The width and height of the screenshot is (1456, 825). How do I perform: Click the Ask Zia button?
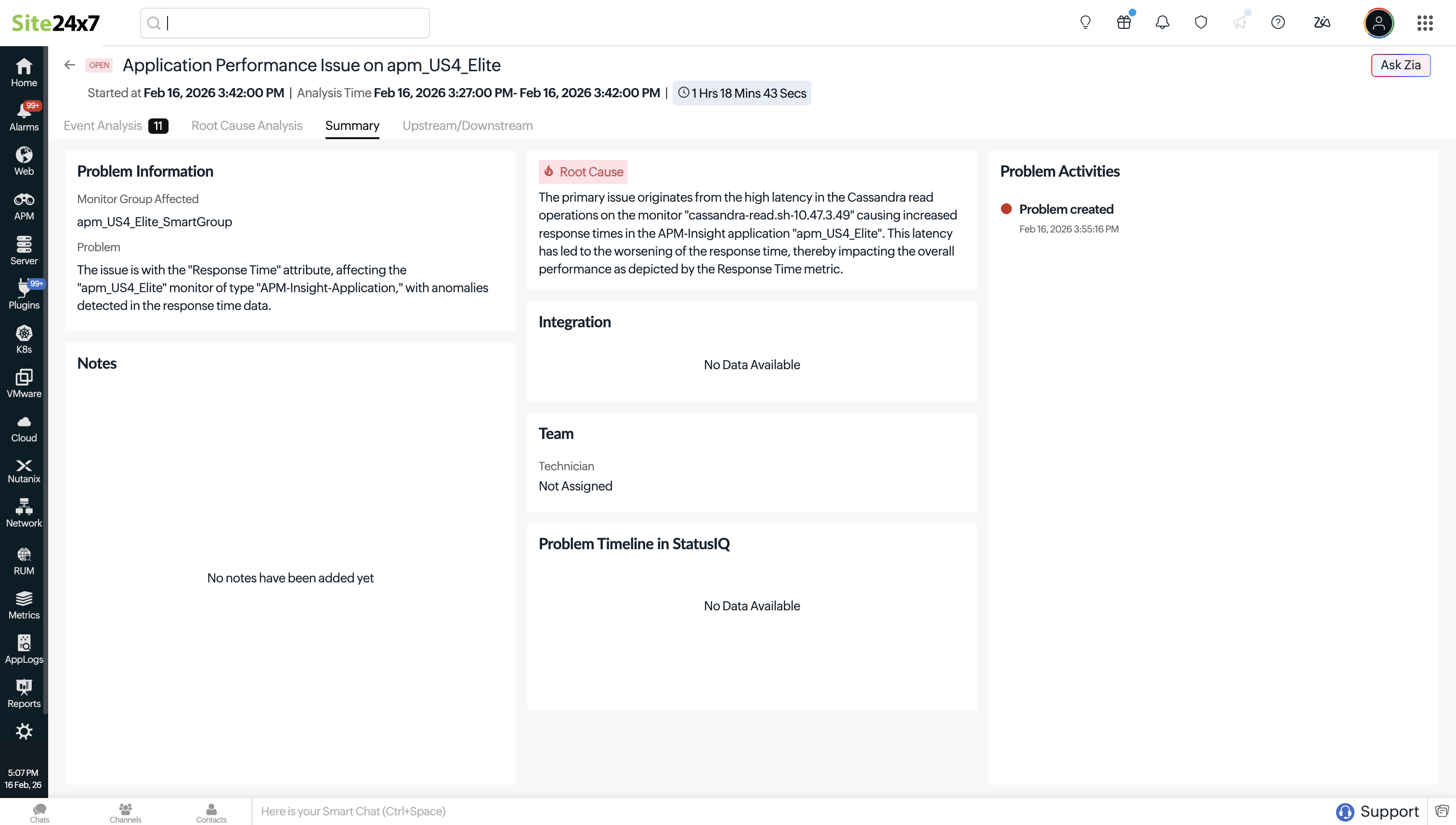(1400, 65)
